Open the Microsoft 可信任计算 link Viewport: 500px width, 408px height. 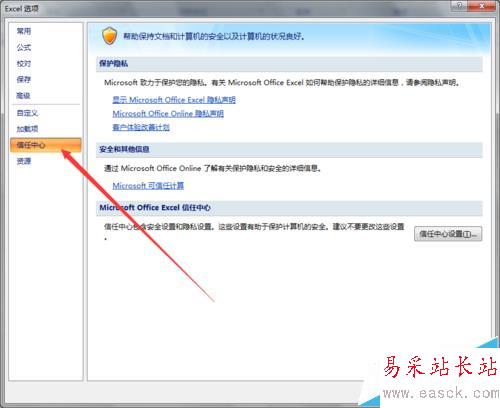tap(148, 186)
